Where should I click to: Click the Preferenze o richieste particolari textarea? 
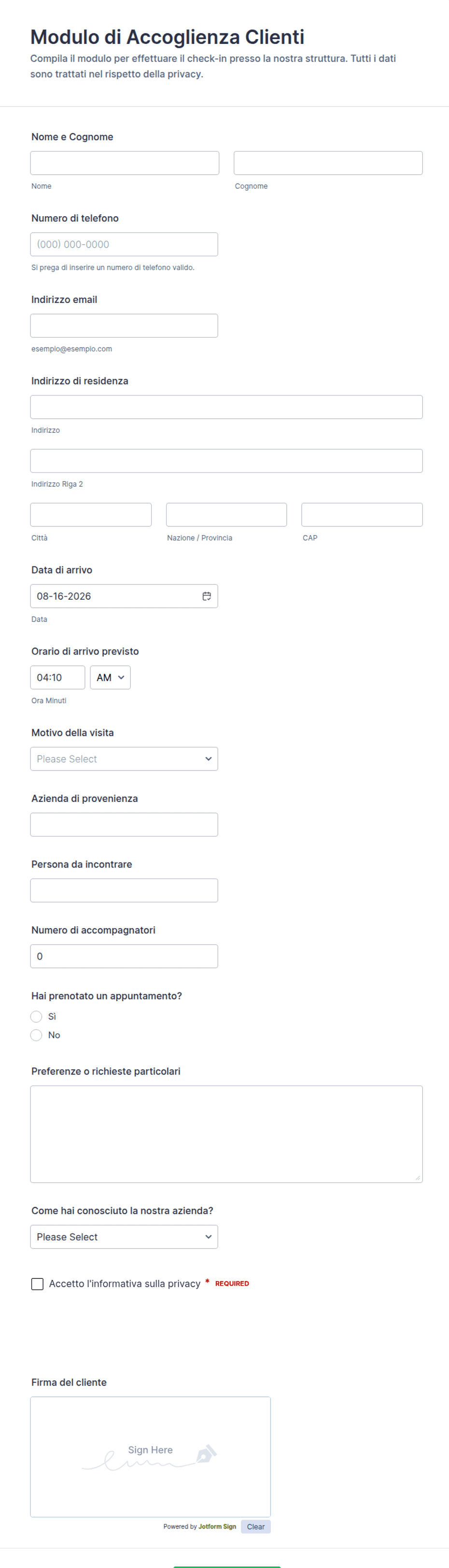pyautogui.click(x=226, y=1134)
